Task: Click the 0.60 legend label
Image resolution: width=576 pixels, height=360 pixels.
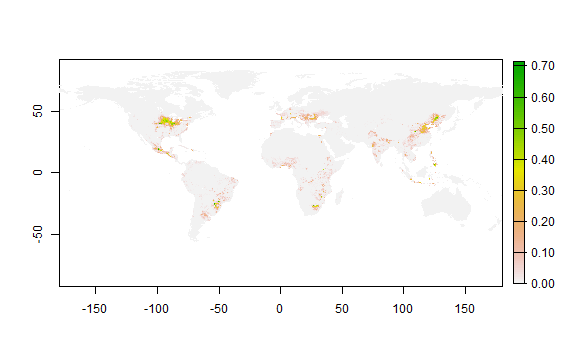Action: (x=543, y=98)
